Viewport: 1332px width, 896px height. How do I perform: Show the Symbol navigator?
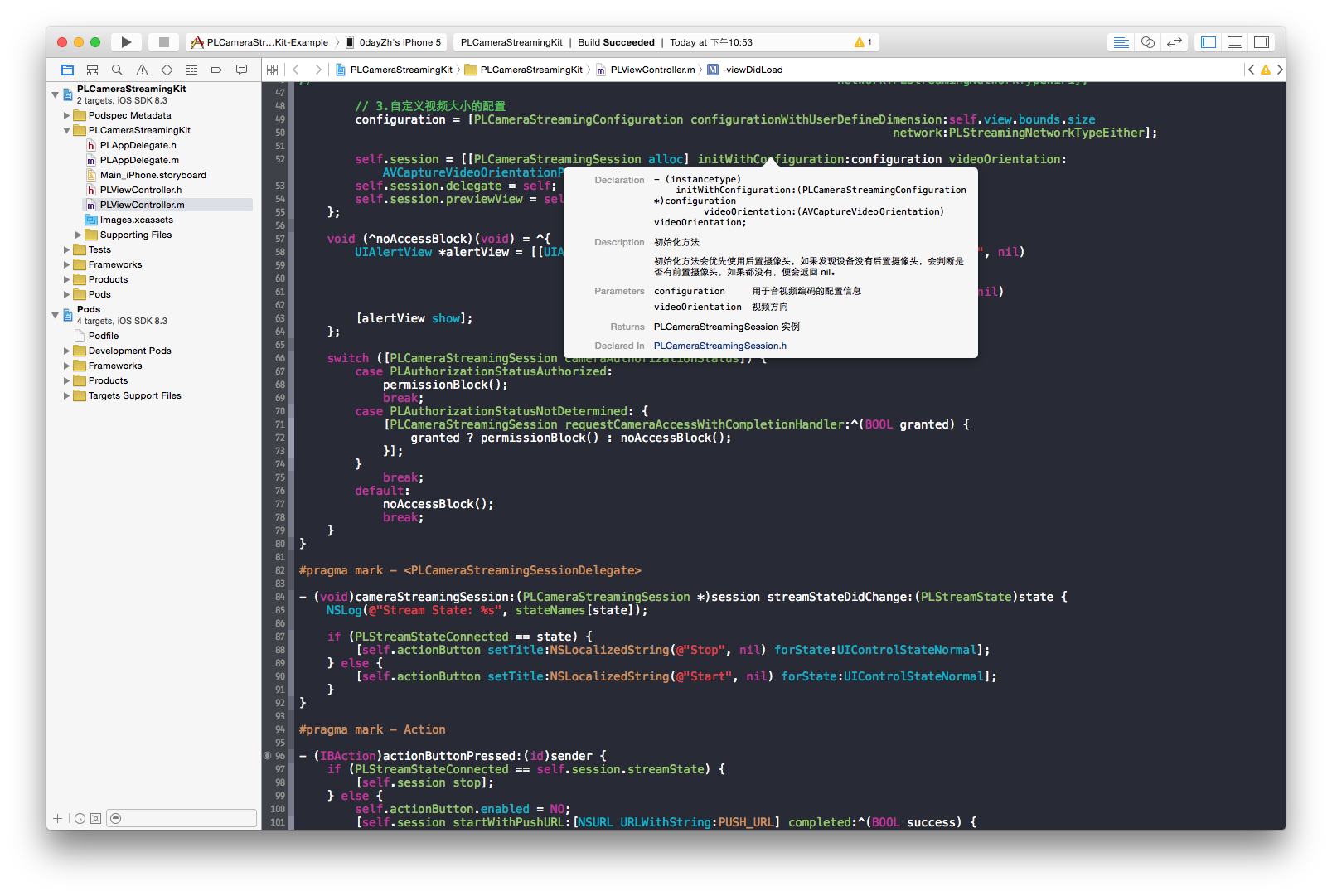92,70
